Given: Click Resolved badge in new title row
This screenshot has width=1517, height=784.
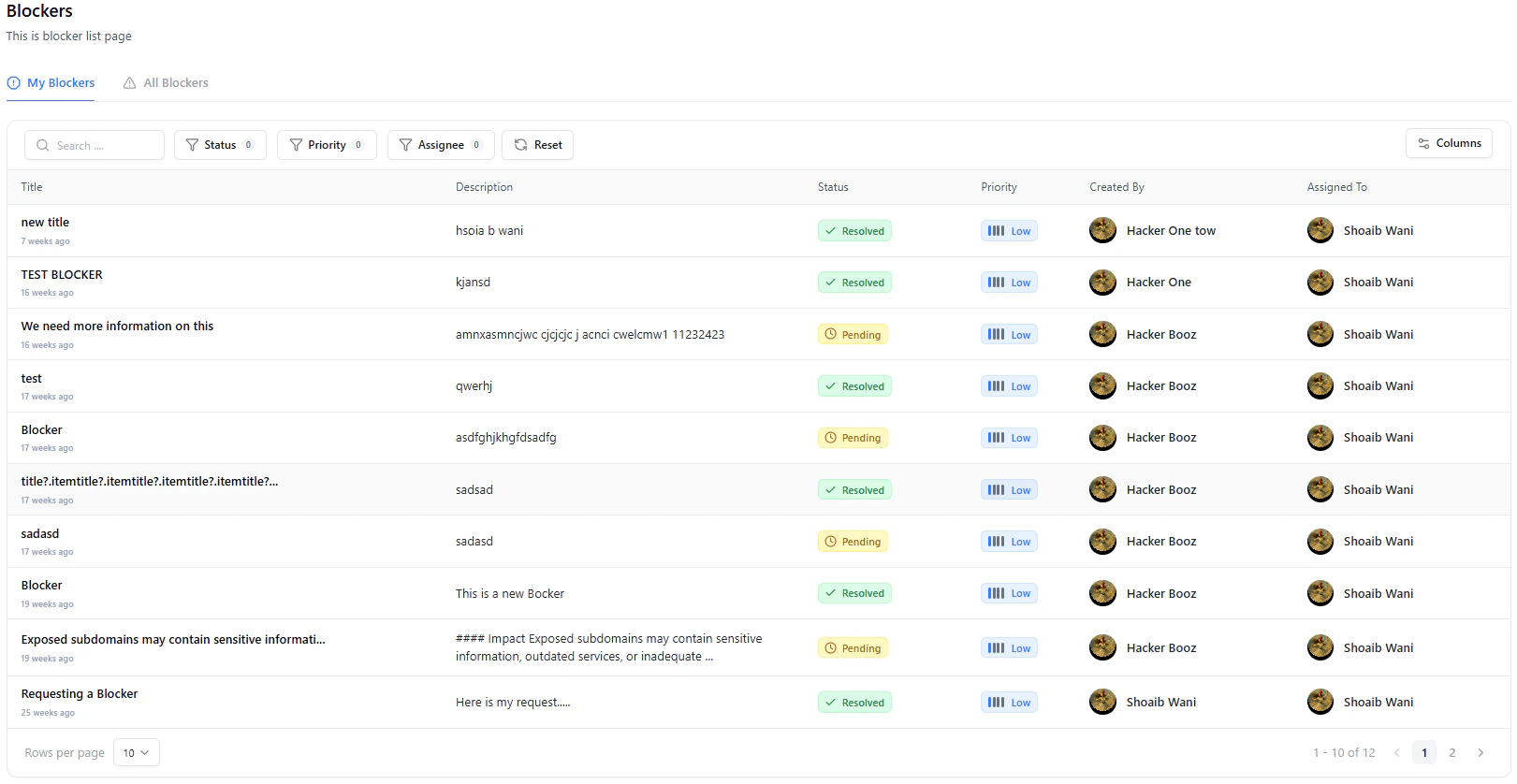Looking at the screenshot, I should pyautogui.click(x=854, y=231).
